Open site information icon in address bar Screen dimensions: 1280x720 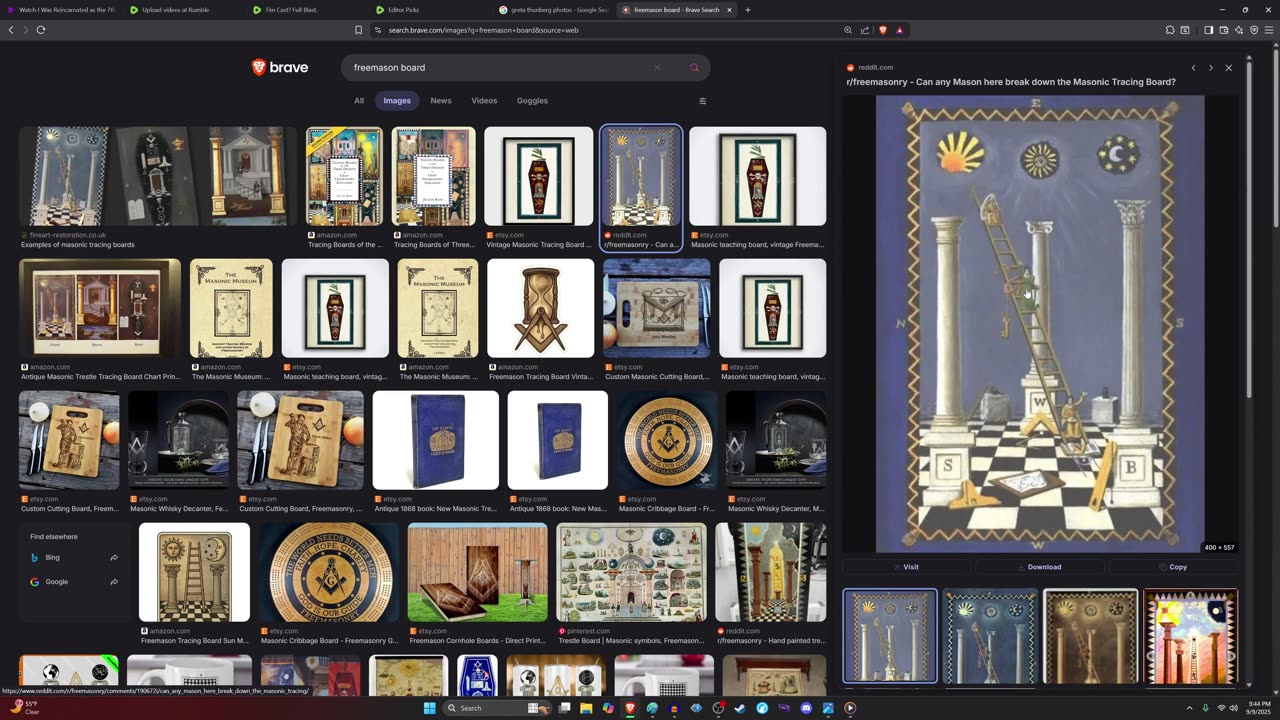378,30
